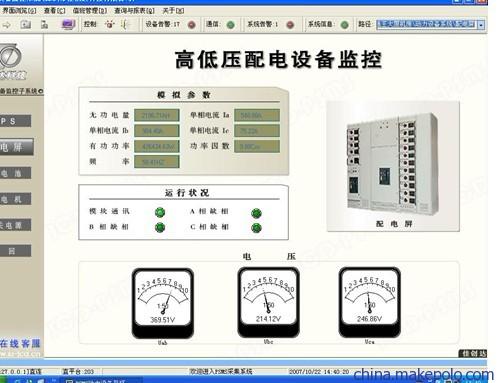The image size is (499, 383).
Task: Click the 系统信息 green status indicator
Action: [x=345, y=25]
